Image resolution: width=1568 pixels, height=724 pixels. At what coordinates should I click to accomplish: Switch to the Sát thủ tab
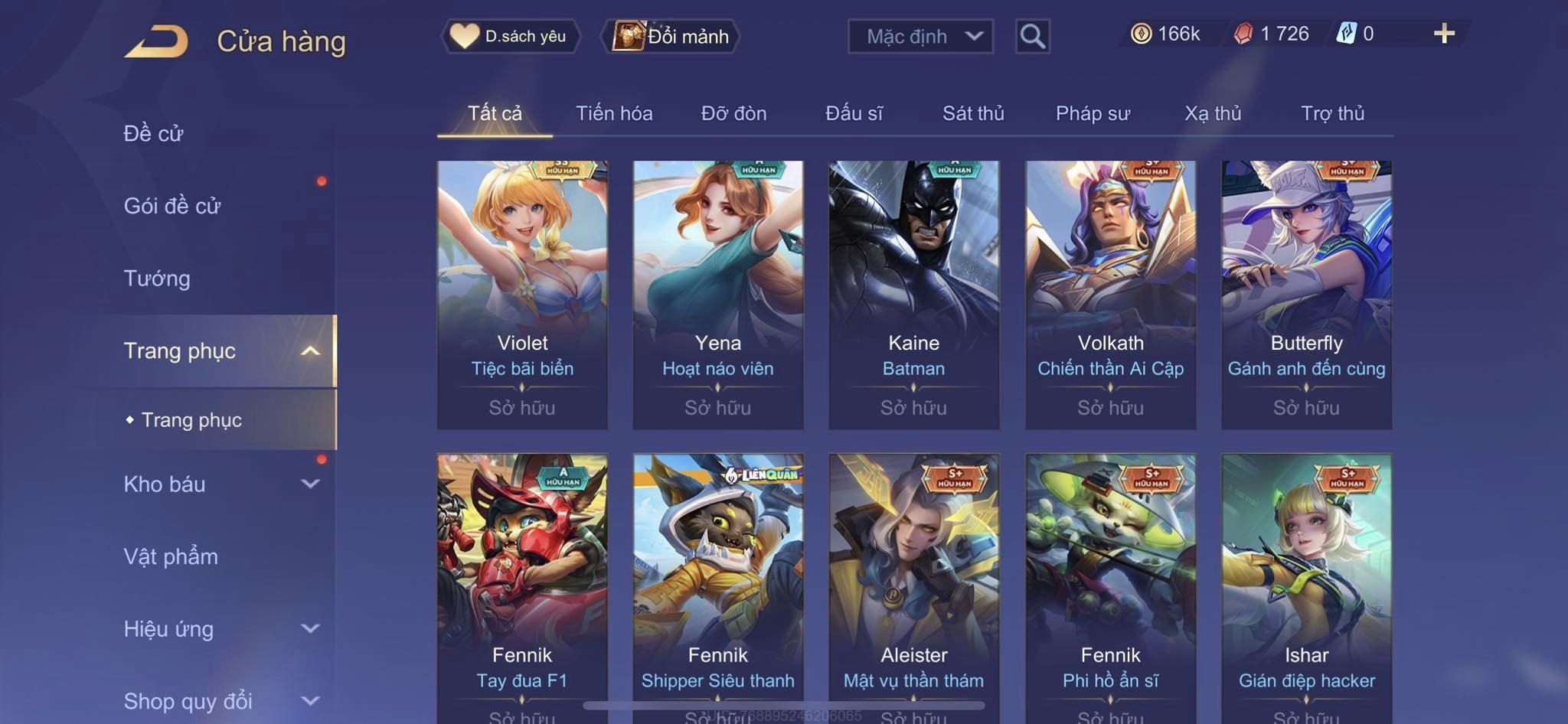[973, 113]
